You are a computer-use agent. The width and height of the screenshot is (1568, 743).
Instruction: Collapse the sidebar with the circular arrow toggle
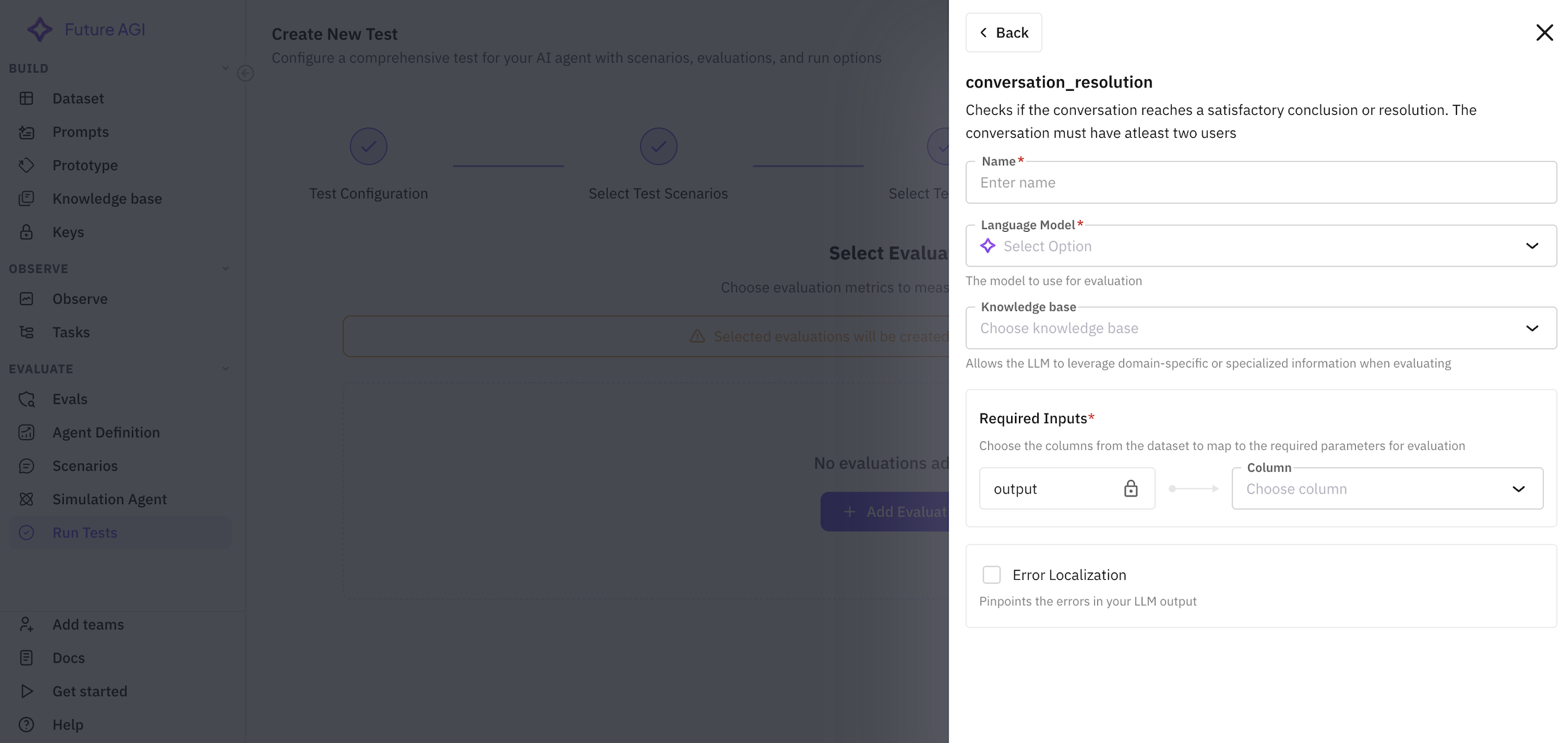245,74
